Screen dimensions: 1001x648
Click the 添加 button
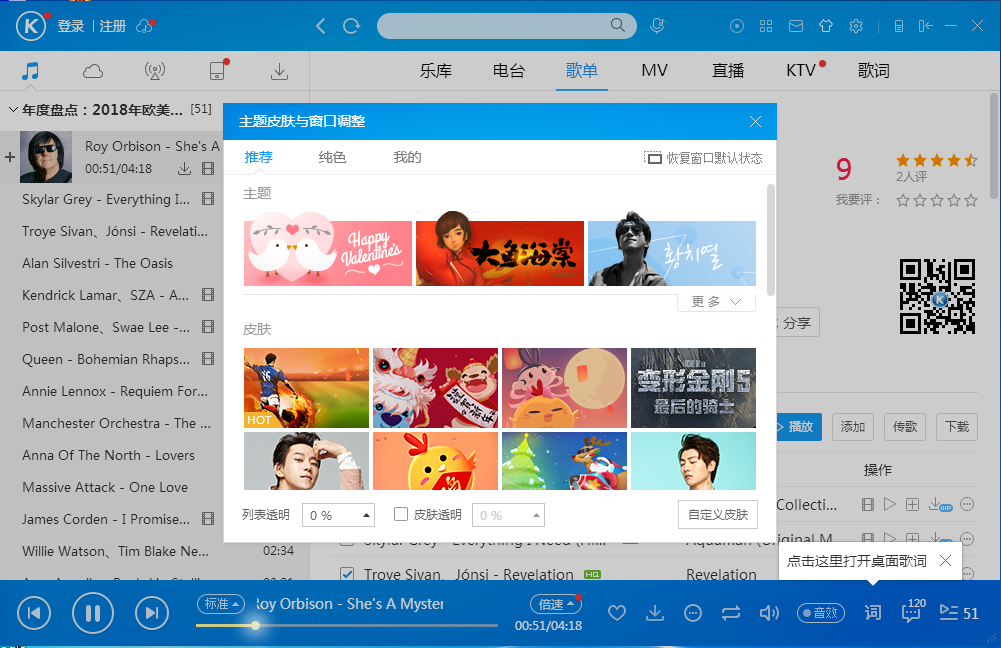click(x=853, y=426)
